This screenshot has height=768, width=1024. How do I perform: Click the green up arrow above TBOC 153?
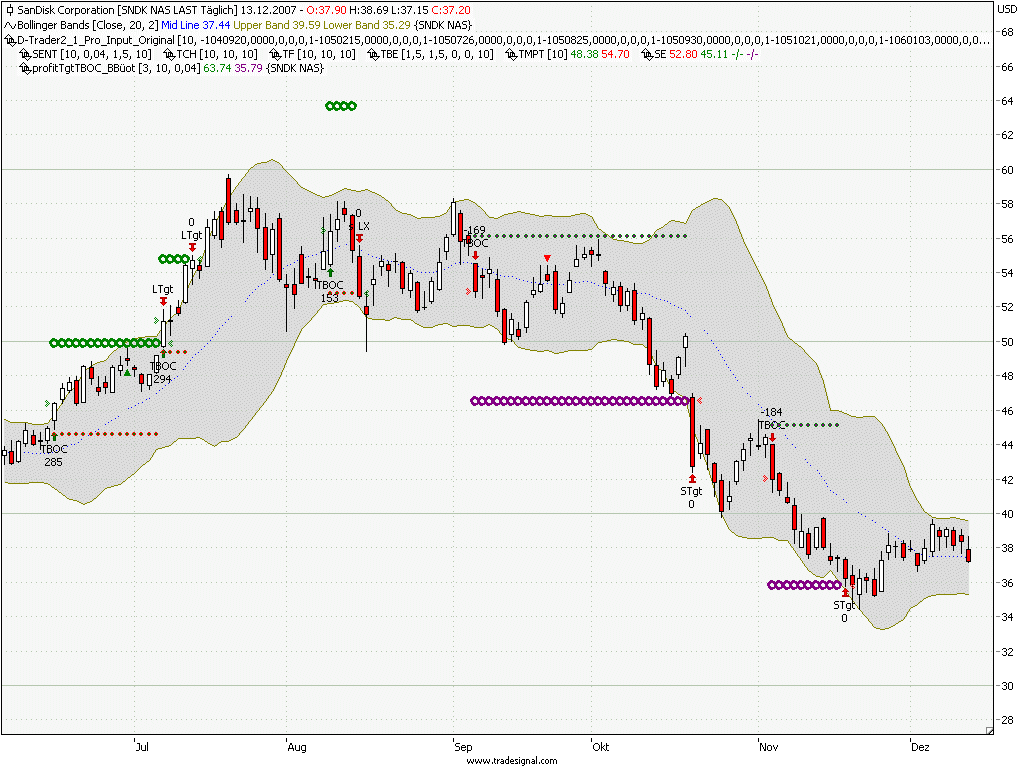330,272
